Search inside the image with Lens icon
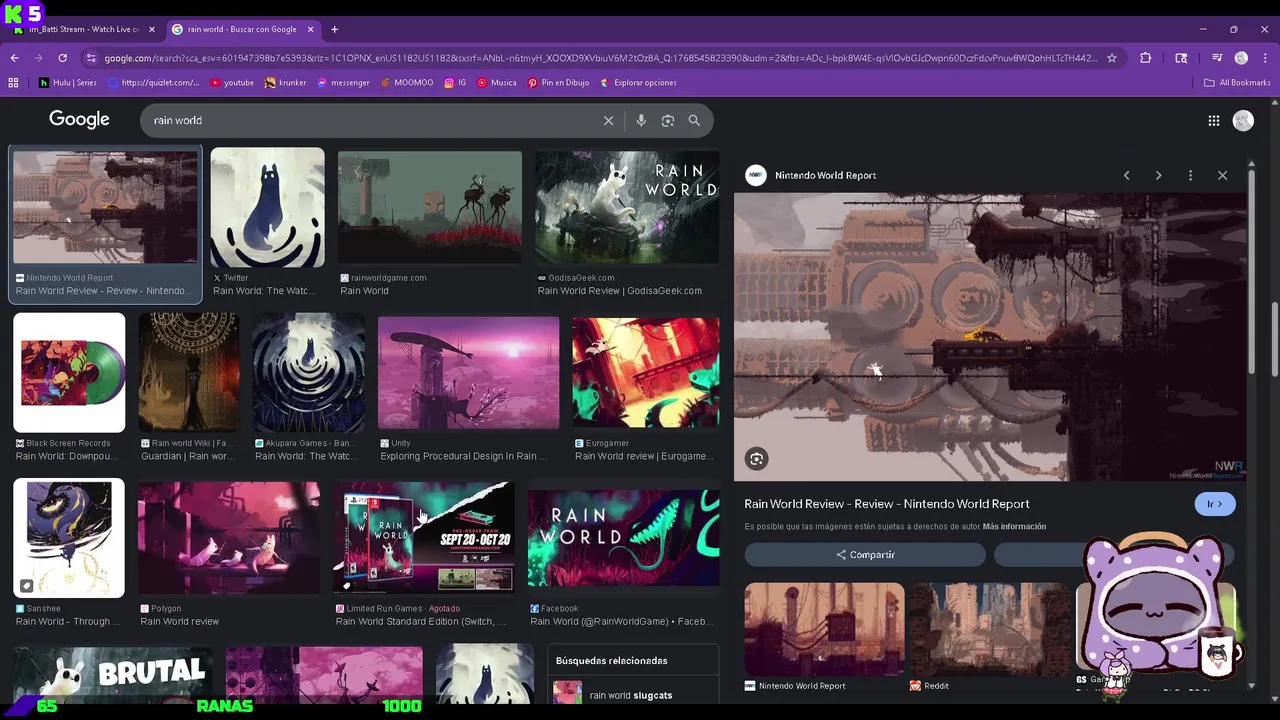 (756, 459)
